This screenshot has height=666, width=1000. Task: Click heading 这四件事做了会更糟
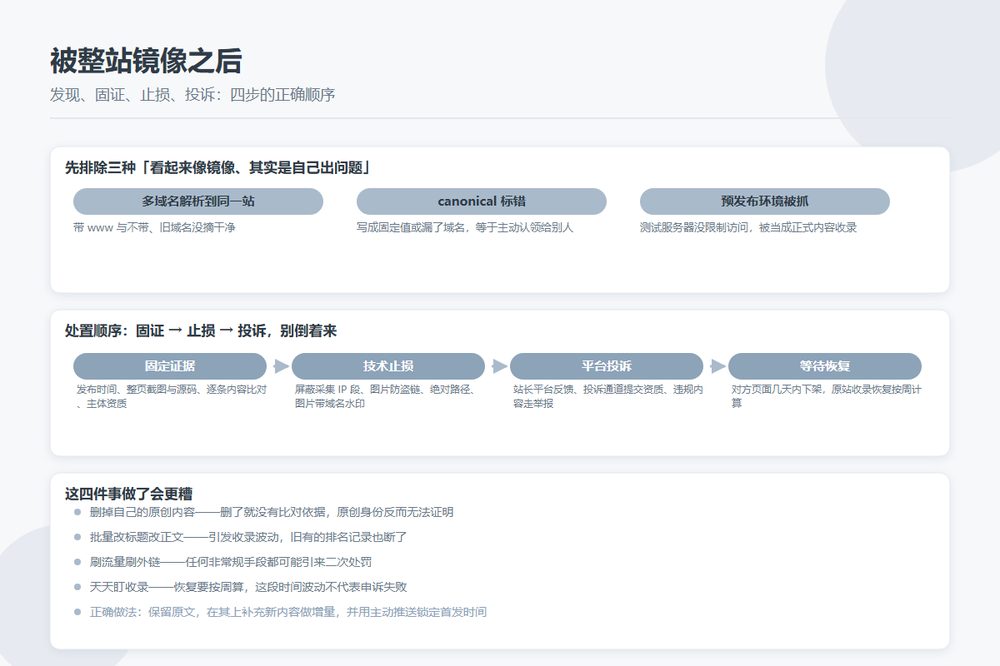(x=128, y=494)
